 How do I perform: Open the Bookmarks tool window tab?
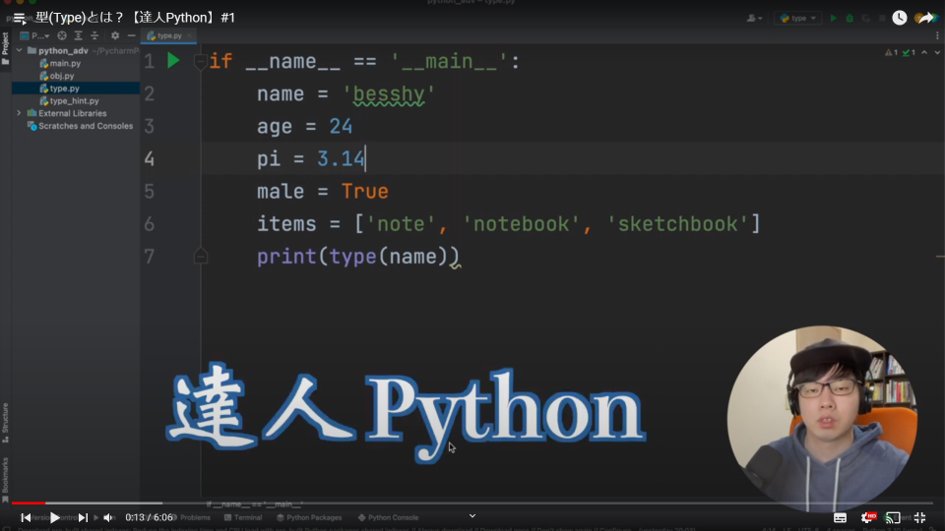pos(5,479)
